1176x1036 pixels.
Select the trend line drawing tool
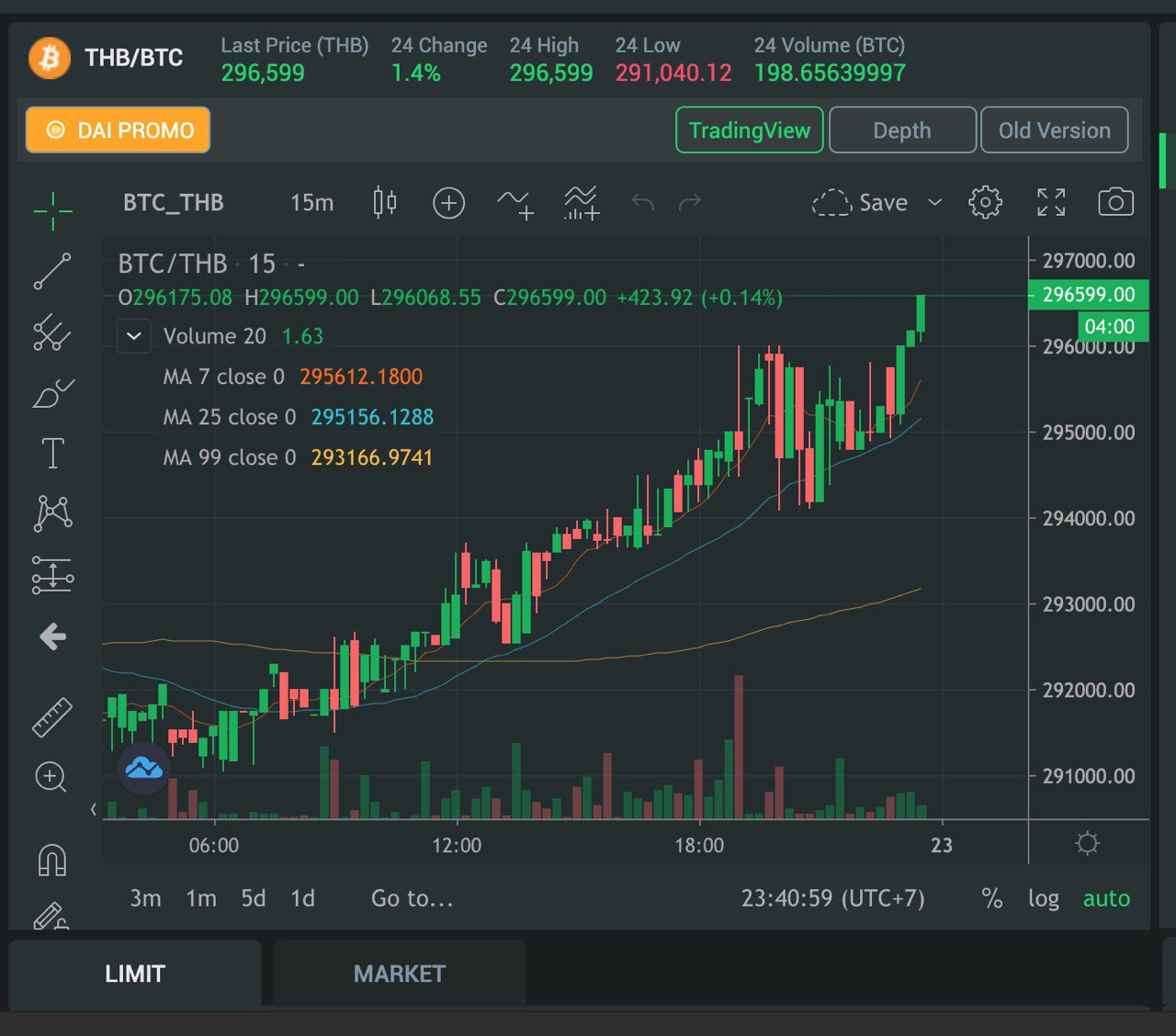pos(52,271)
